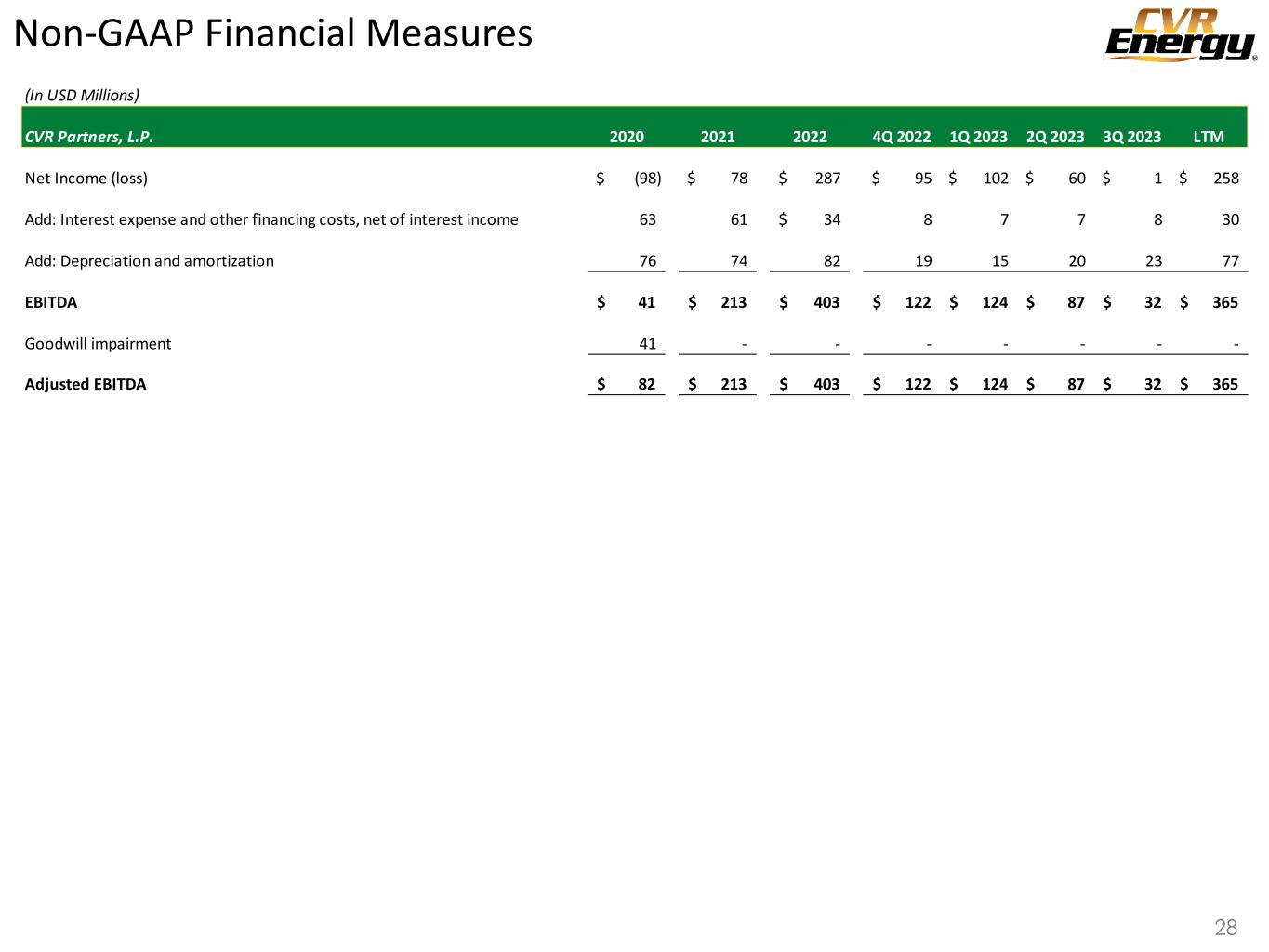This screenshot has height=952, width=1269.
Task: Click the Goodwill impairment row label
Action: [98, 343]
